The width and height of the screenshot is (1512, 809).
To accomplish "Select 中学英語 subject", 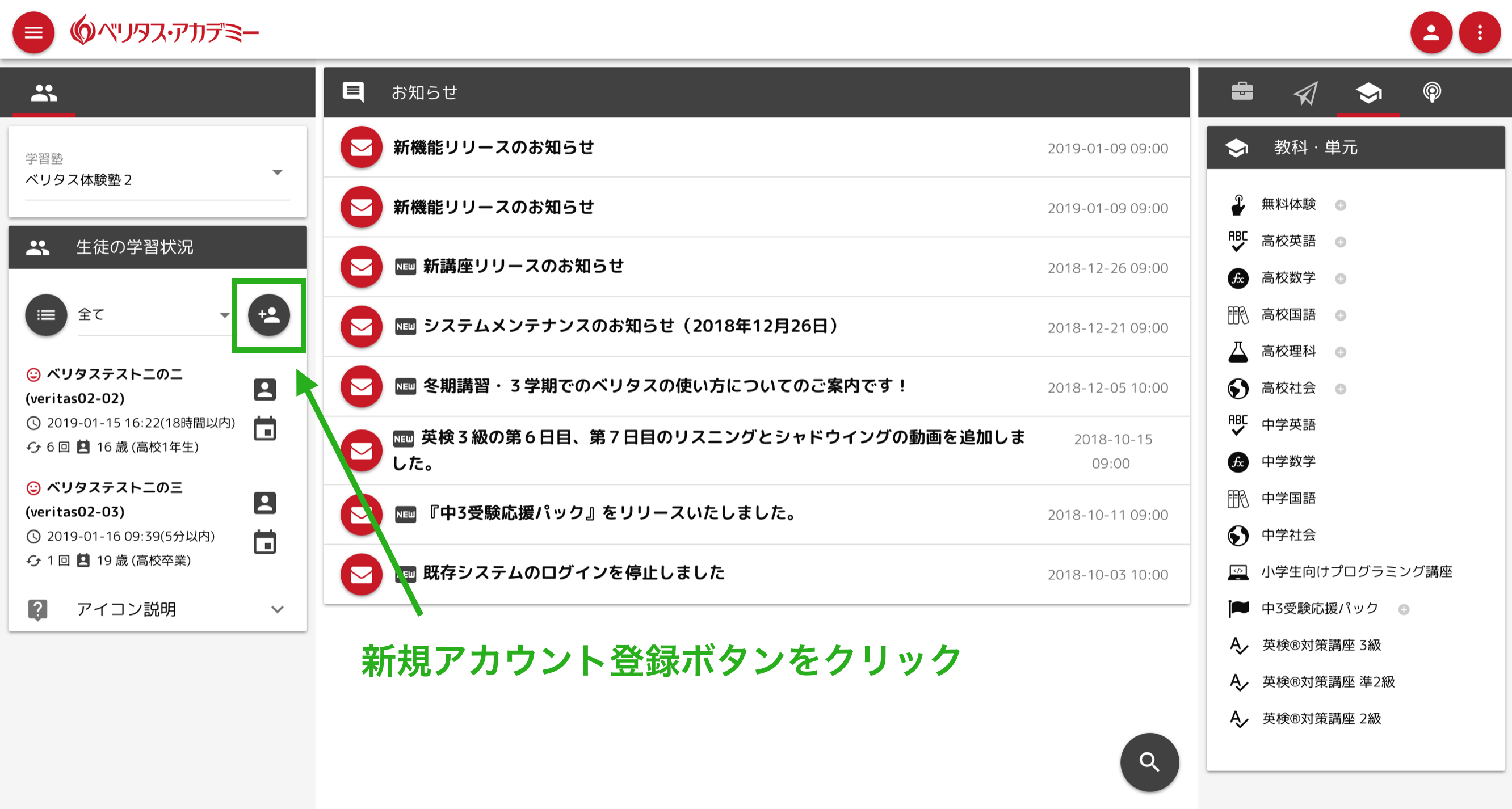I will click(x=1288, y=425).
